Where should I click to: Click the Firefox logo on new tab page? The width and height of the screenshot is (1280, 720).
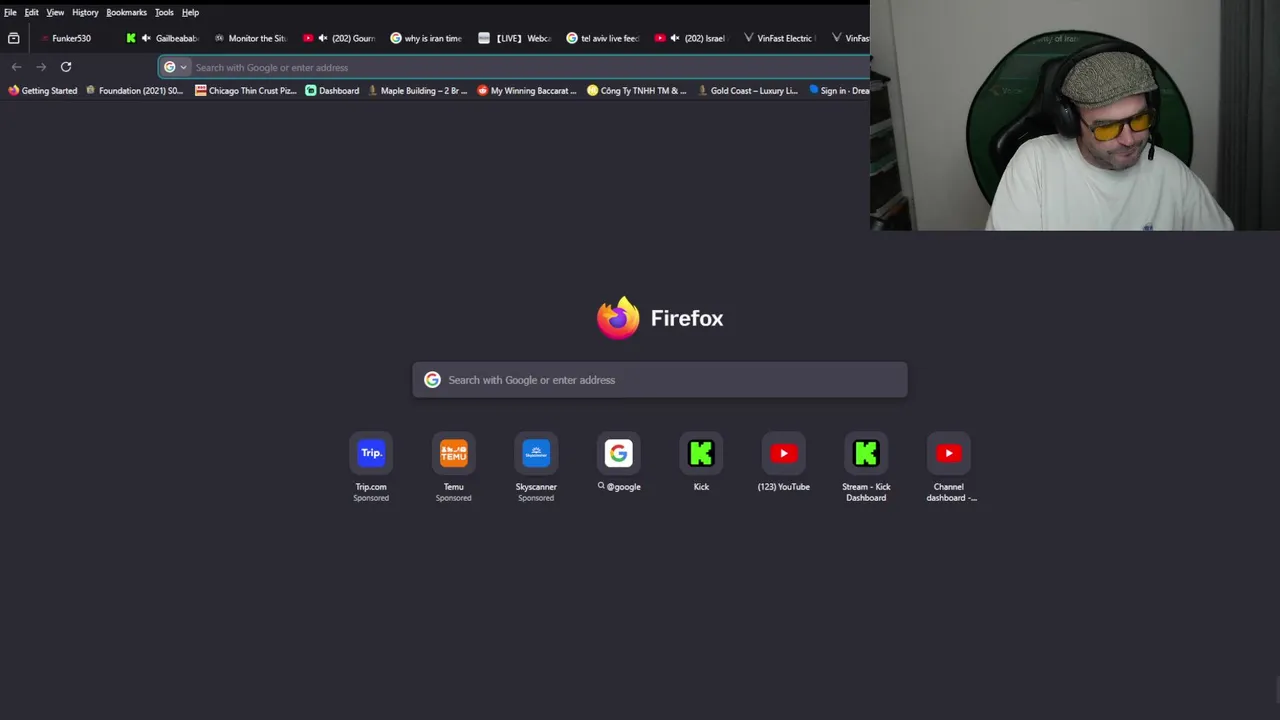(618, 318)
